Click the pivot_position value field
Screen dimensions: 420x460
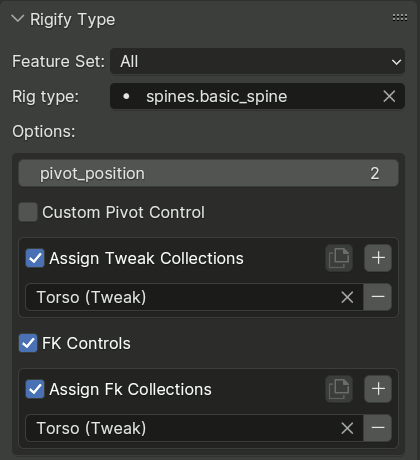pyautogui.click(x=208, y=173)
